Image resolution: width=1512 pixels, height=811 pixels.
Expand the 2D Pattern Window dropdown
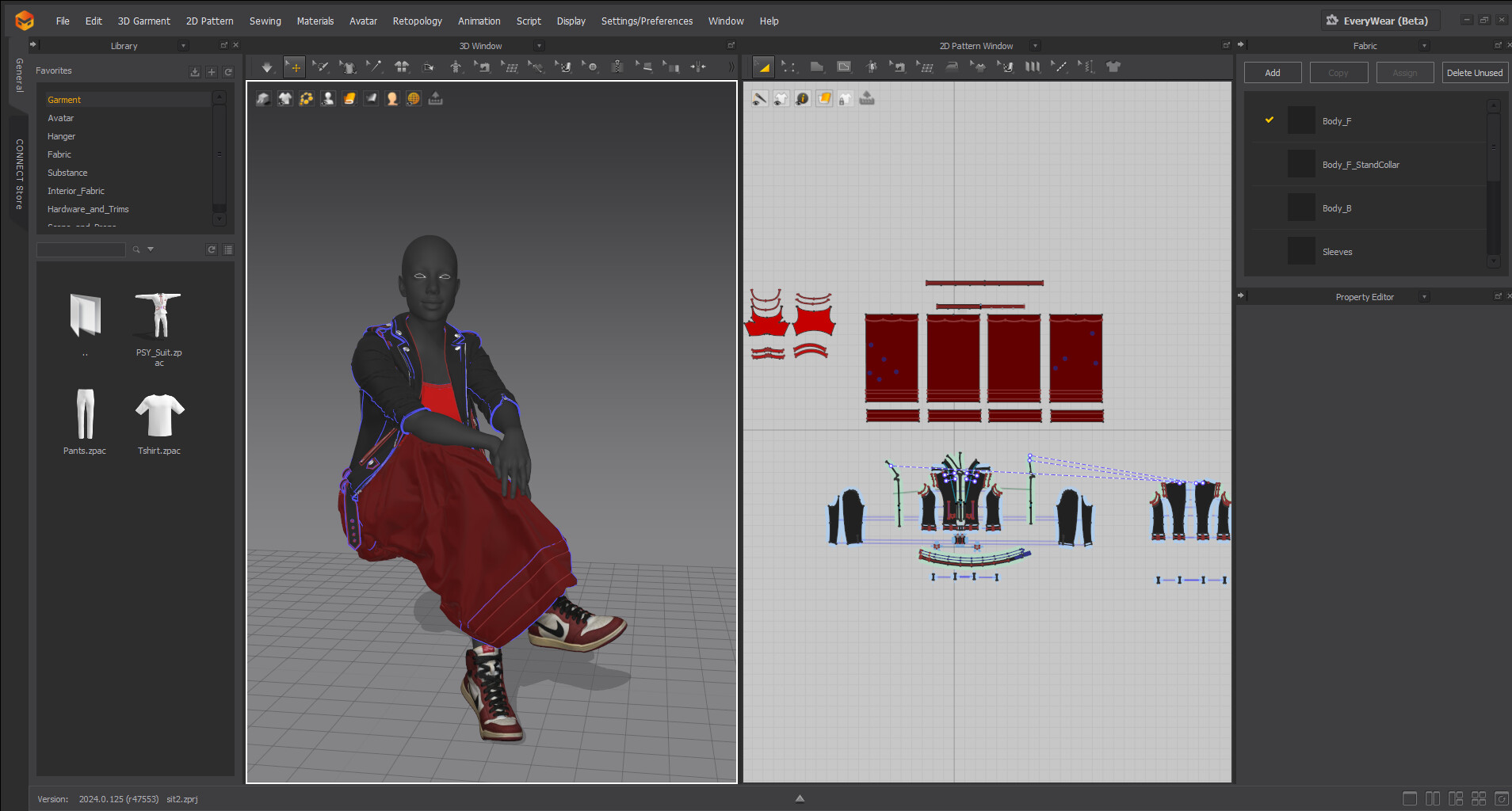[x=1035, y=46]
